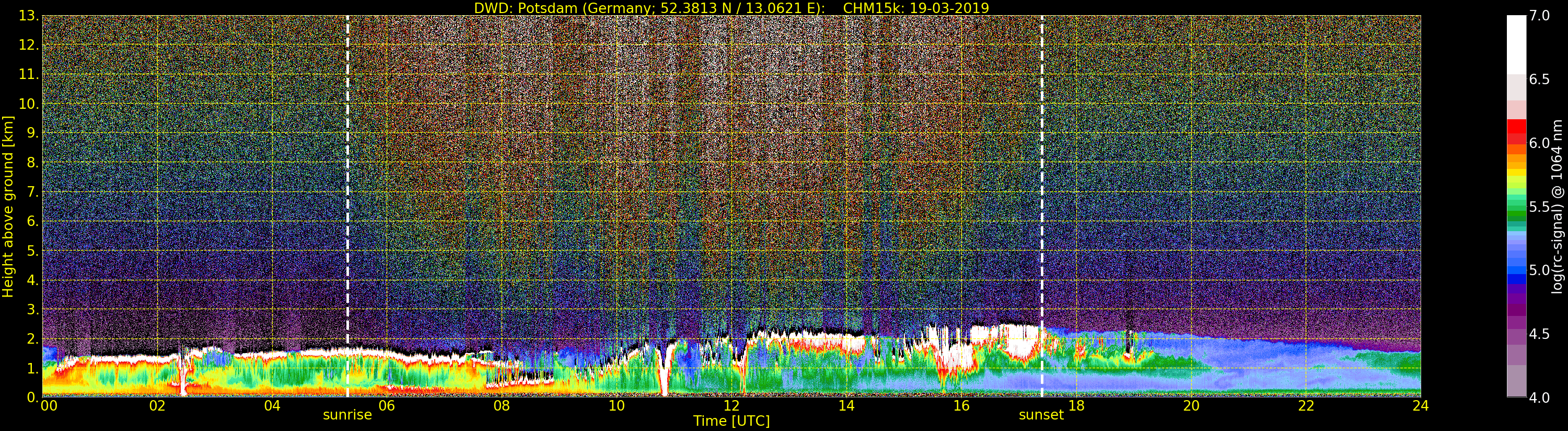Click the time axis tick '18'
1568x431 pixels.
pyautogui.click(x=1076, y=406)
